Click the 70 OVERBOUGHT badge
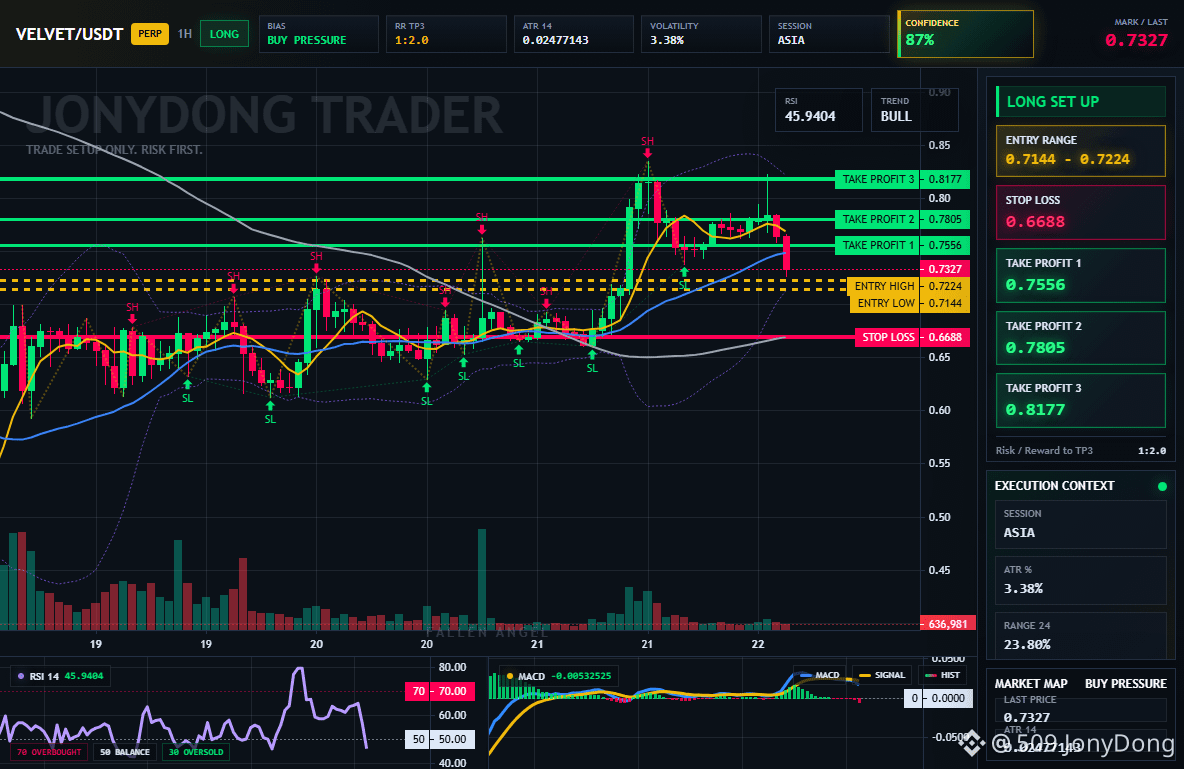 [x=49, y=752]
